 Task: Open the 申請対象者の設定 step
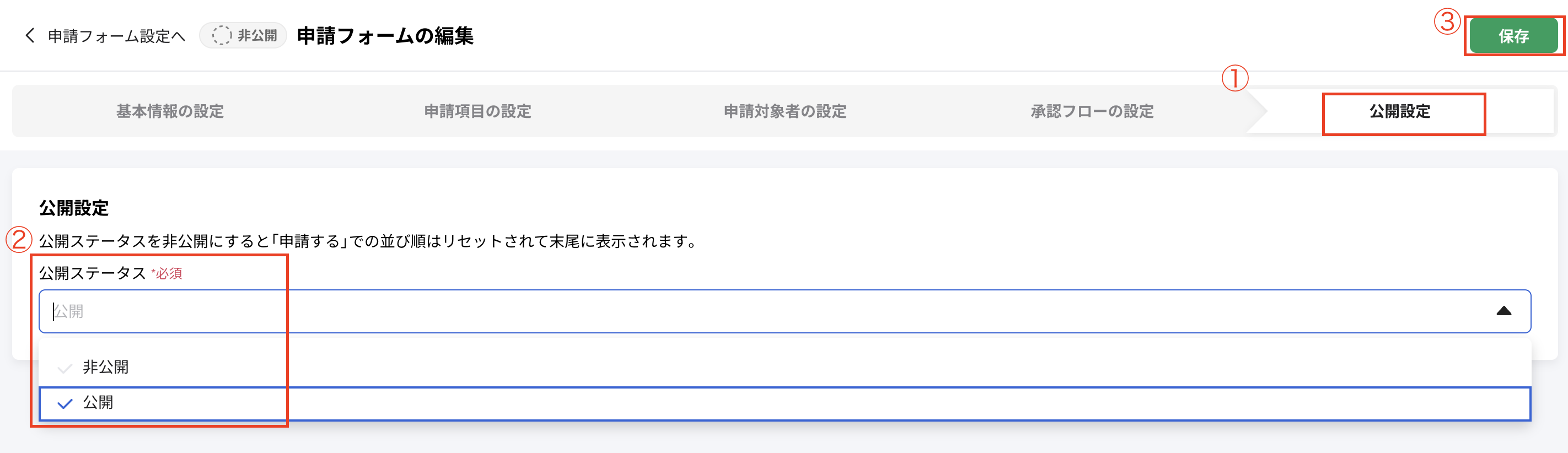[x=784, y=111]
